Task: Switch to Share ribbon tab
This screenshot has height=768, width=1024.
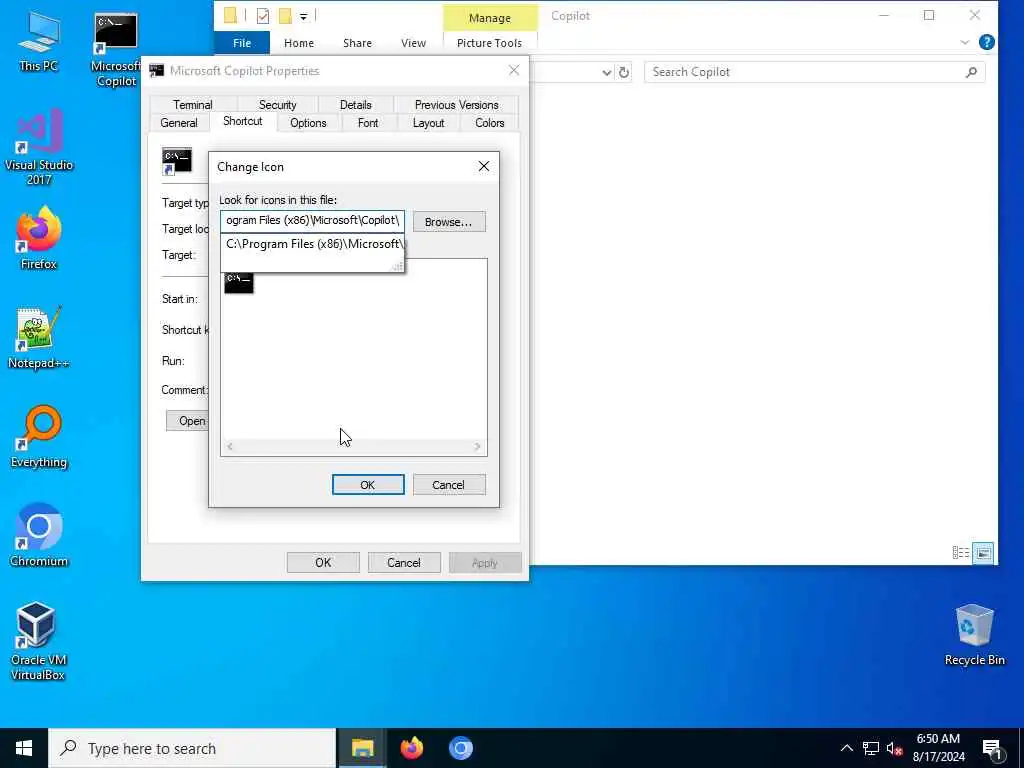Action: pos(357,43)
